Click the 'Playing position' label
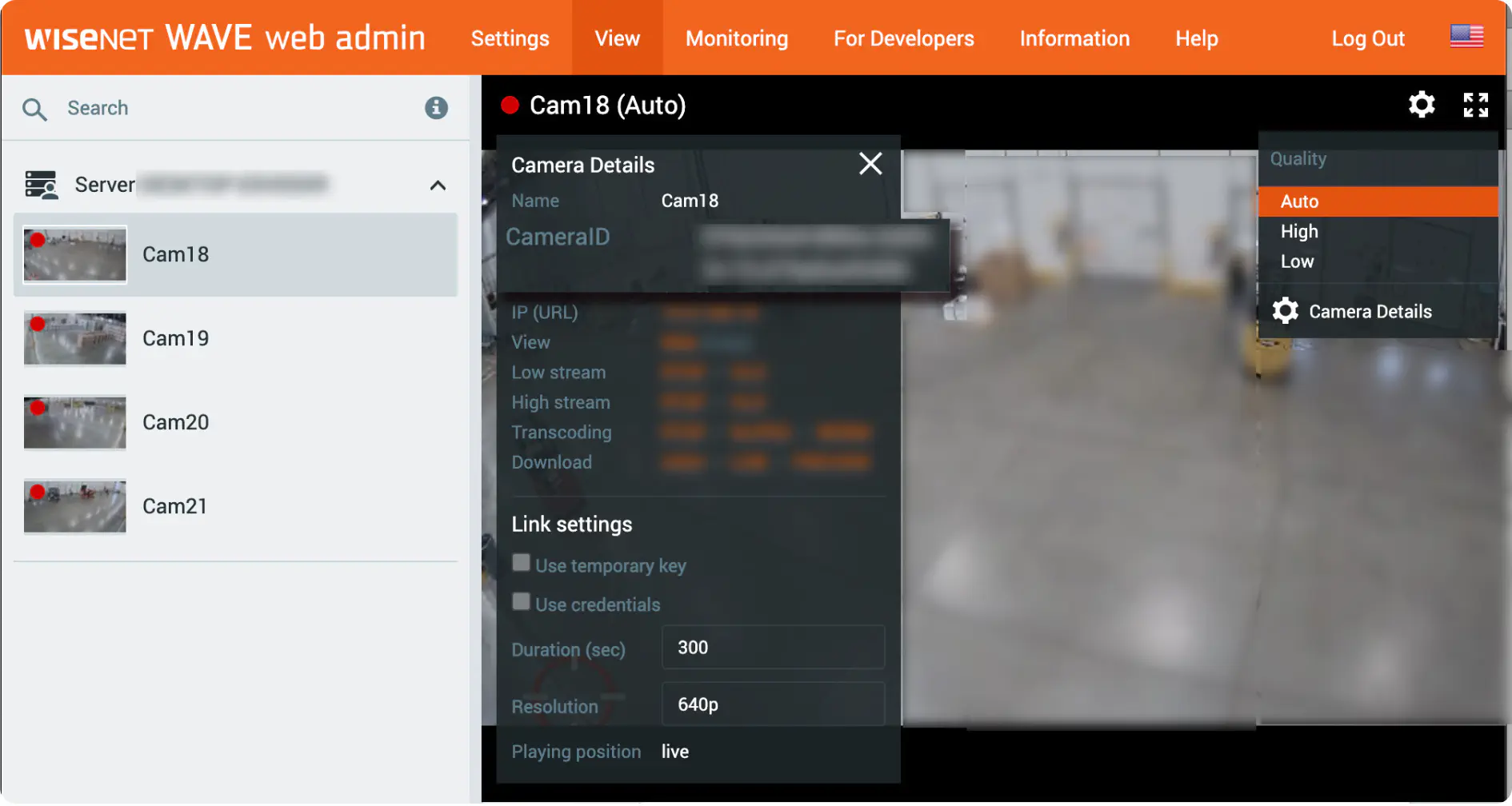The image size is (1512, 806). [576, 752]
